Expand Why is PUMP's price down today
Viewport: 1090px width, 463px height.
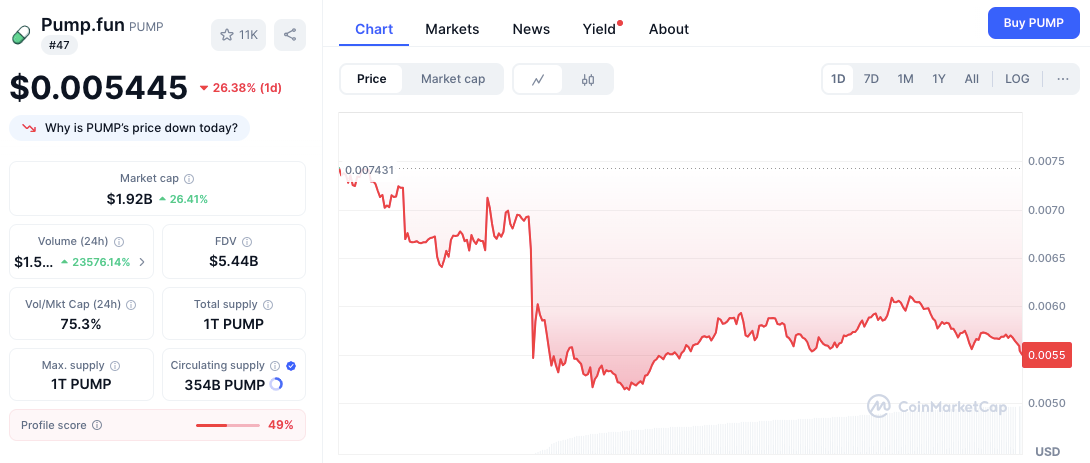pyautogui.click(x=130, y=128)
